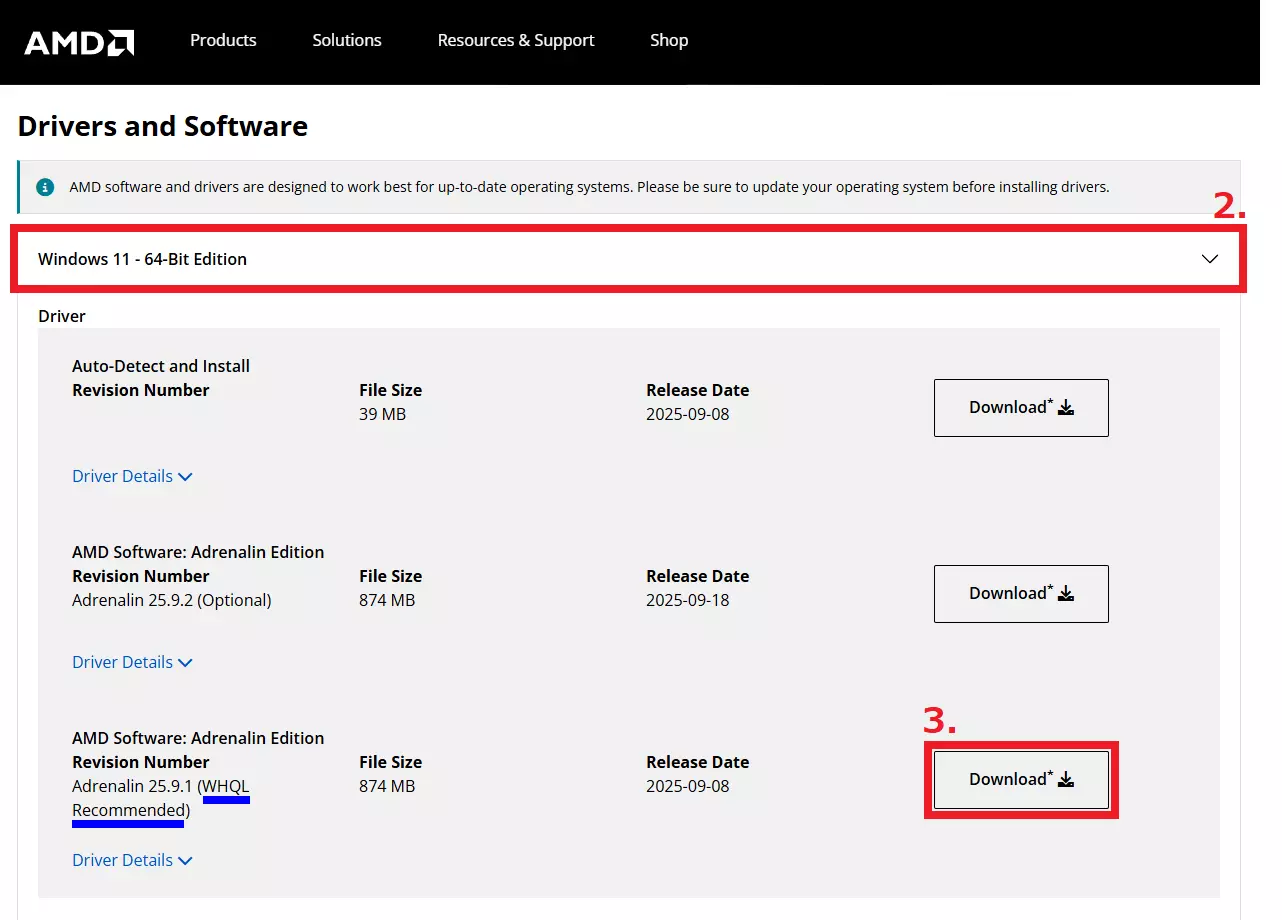This screenshot has width=1282, height=920.
Task: Expand Driver Details for Auto-Detect and Install
Action: click(x=132, y=476)
